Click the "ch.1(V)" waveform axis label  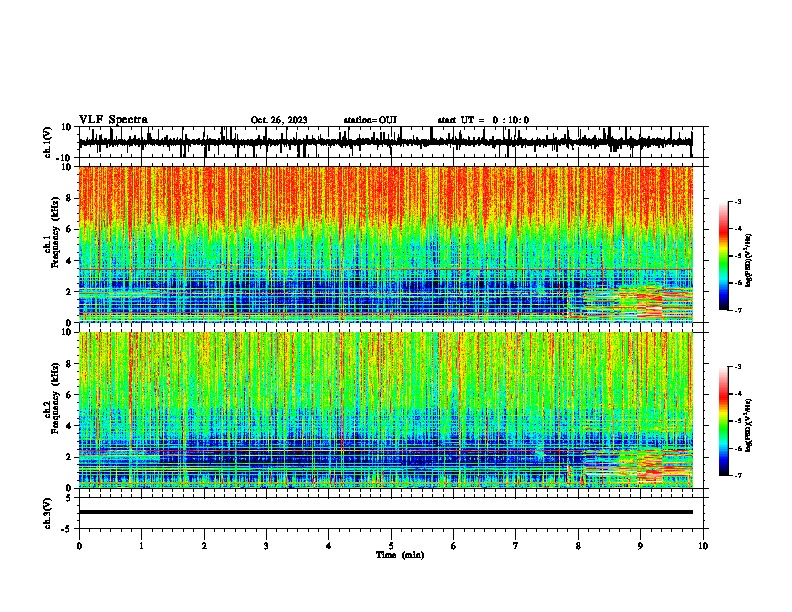pos(48,142)
